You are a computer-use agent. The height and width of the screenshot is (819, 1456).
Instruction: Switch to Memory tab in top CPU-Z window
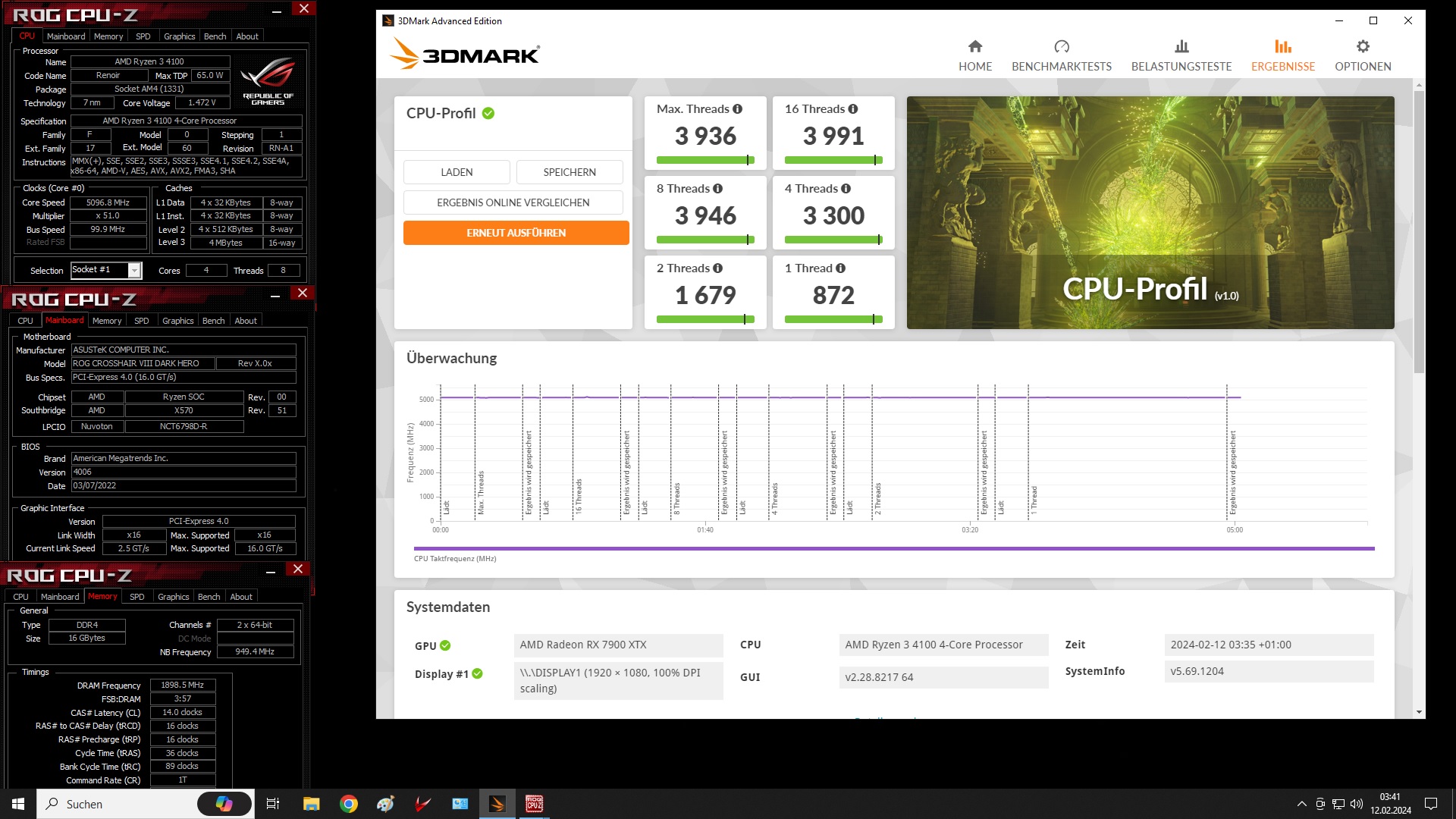108,36
